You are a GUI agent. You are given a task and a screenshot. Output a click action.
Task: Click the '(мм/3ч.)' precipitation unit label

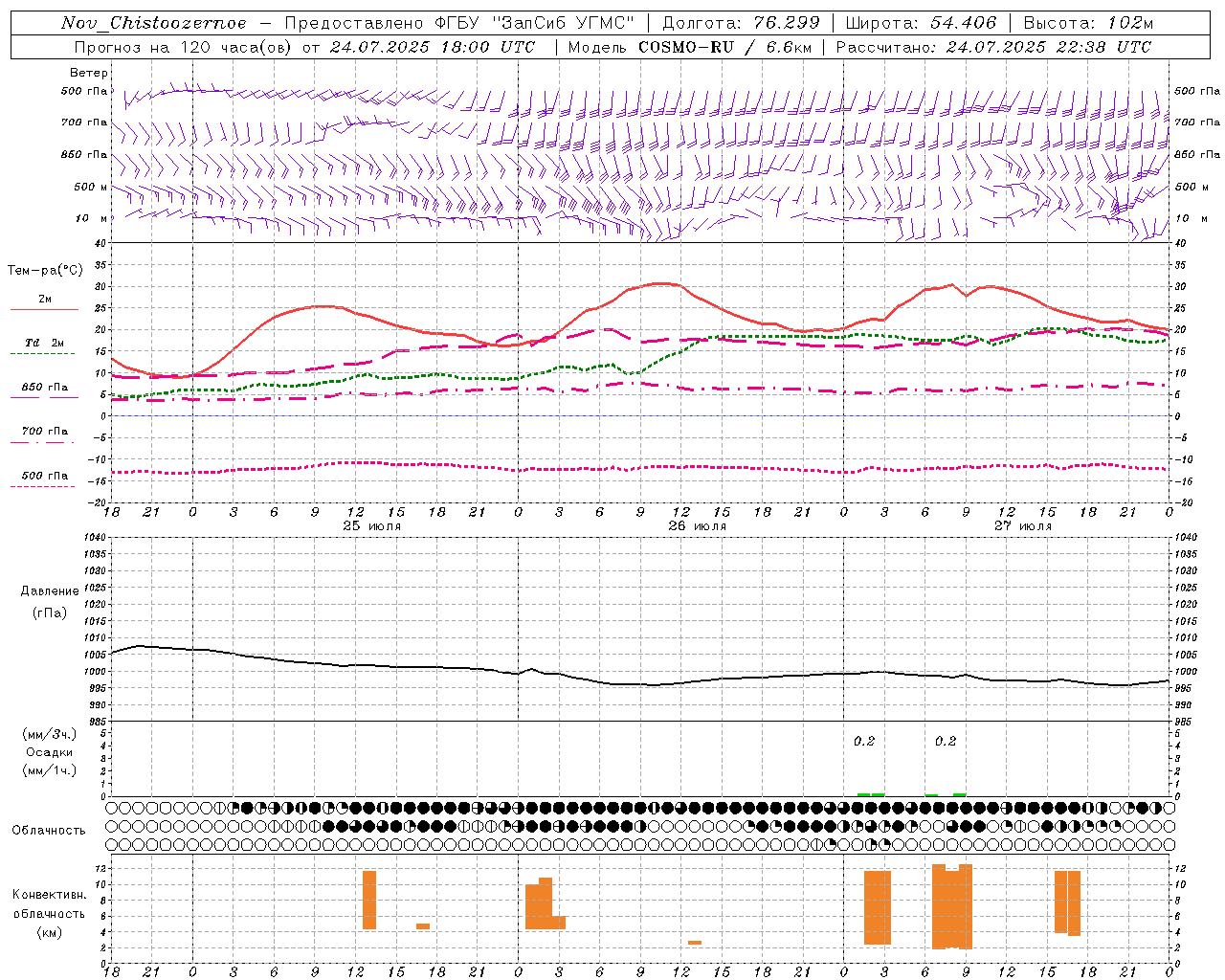[x=49, y=734]
